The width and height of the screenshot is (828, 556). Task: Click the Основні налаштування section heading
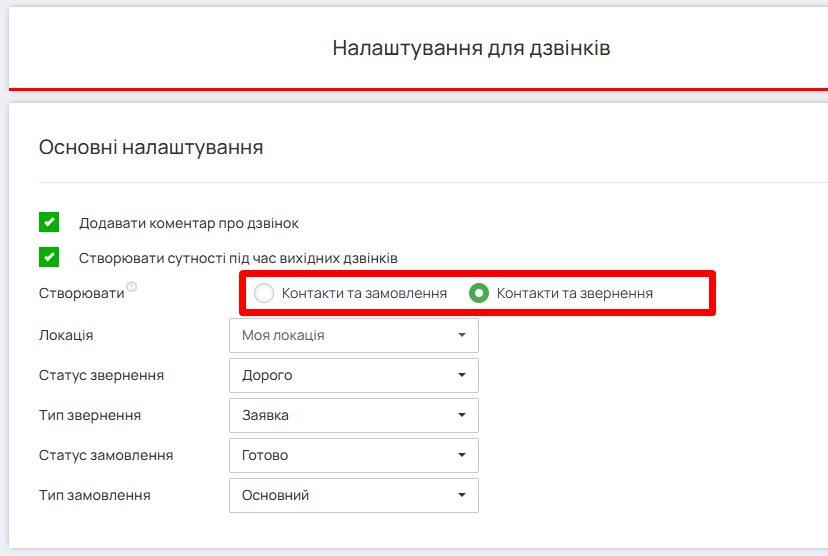click(151, 148)
